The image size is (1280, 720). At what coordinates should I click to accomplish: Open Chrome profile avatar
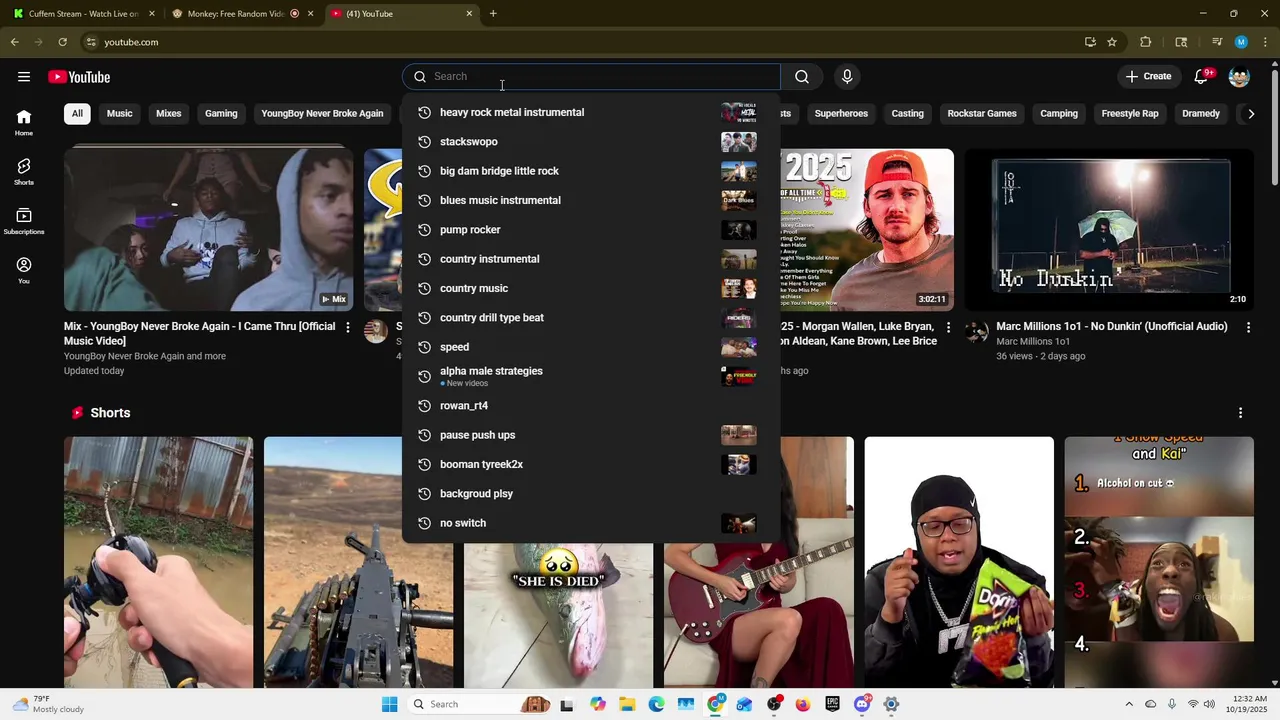coord(1241,42)
